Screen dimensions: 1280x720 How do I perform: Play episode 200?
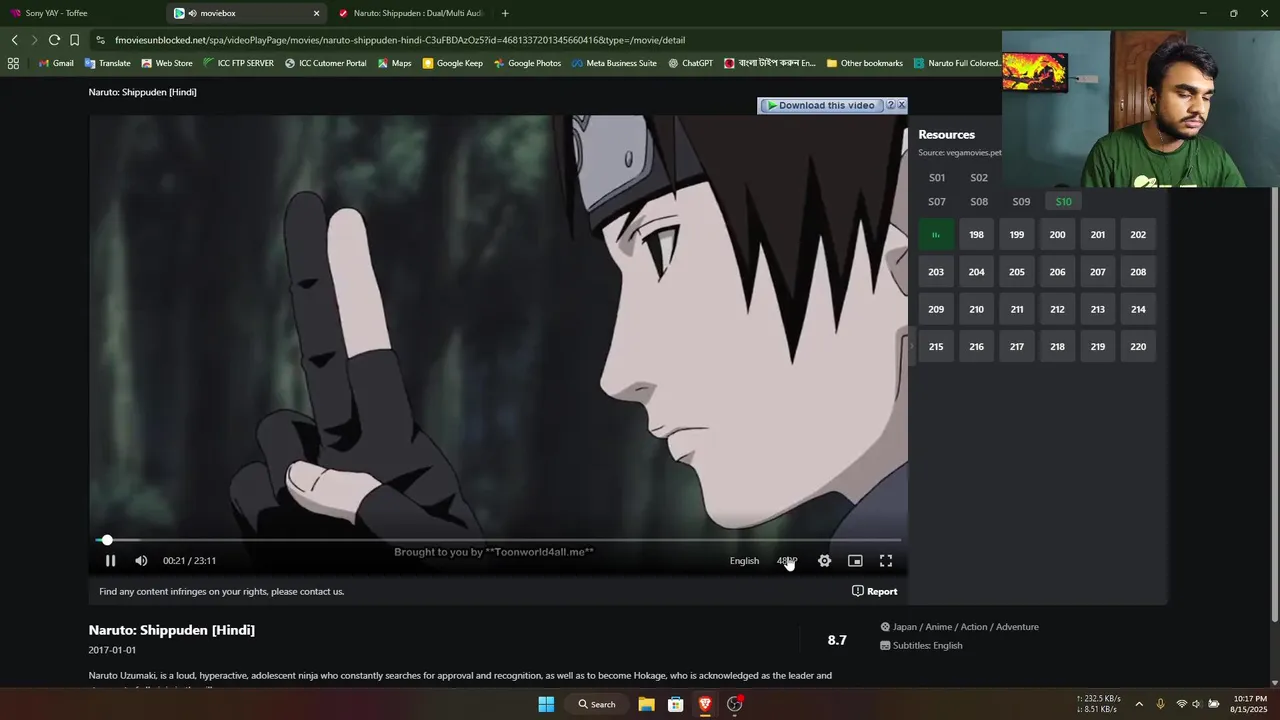(1057, 235)
